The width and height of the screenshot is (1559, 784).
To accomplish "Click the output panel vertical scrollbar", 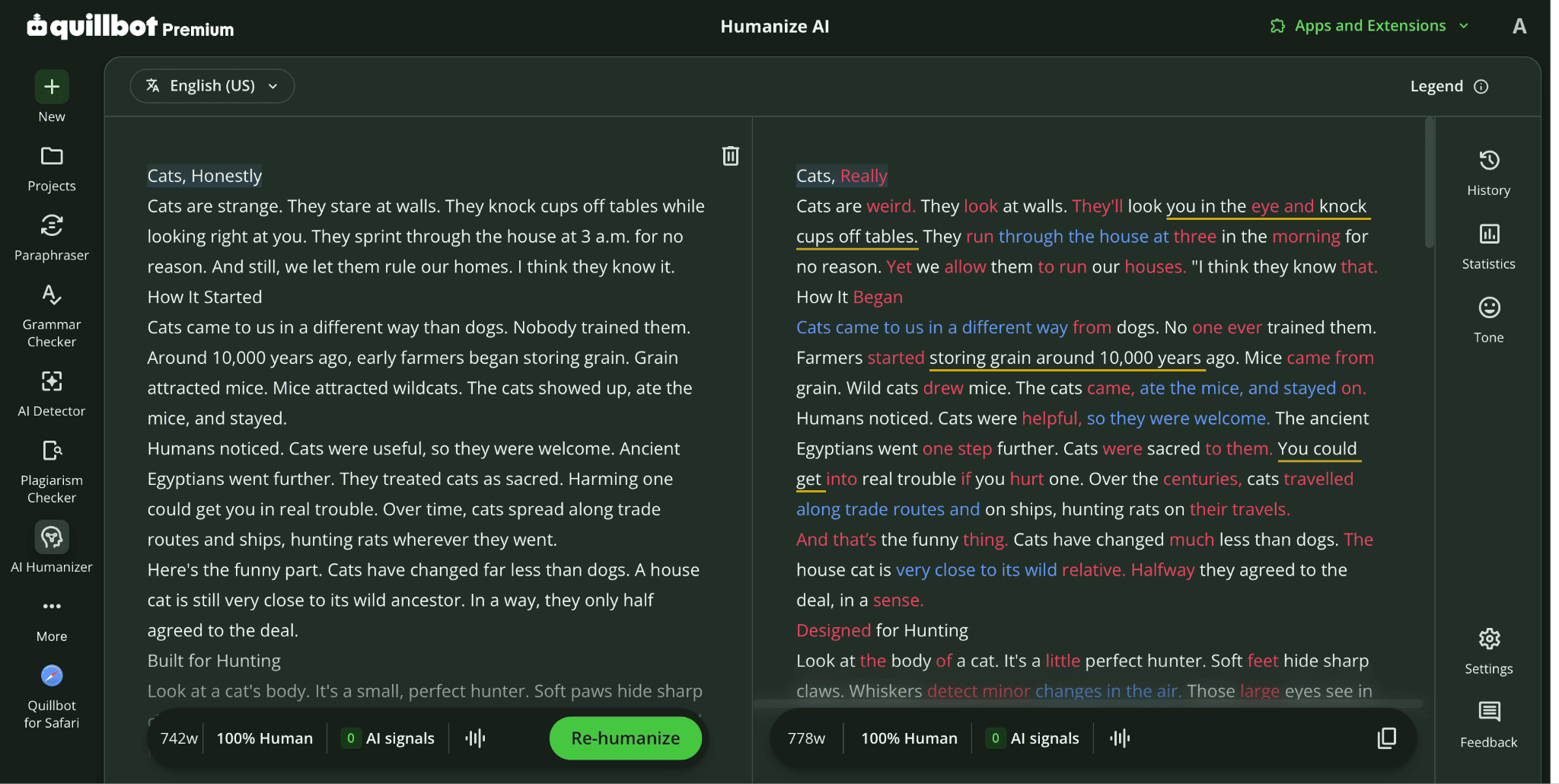I will click(1430, 183).
